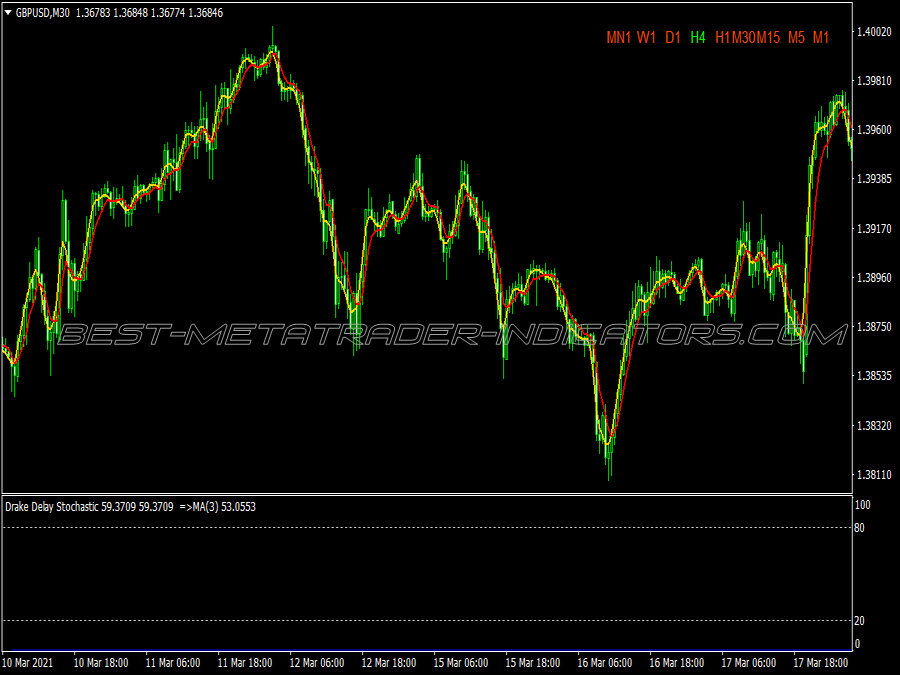Click the 12 Mar 06:00 time label
This screenshot has width=900, height=675.
[317, 663]
